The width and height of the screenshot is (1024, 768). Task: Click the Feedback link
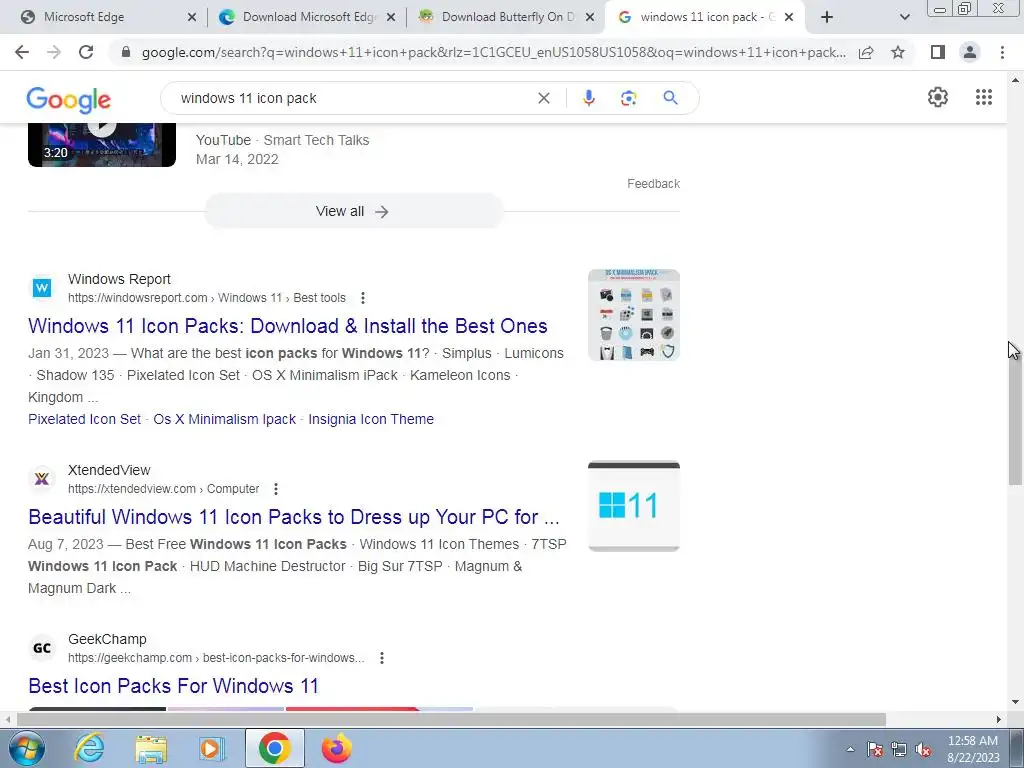653,184
